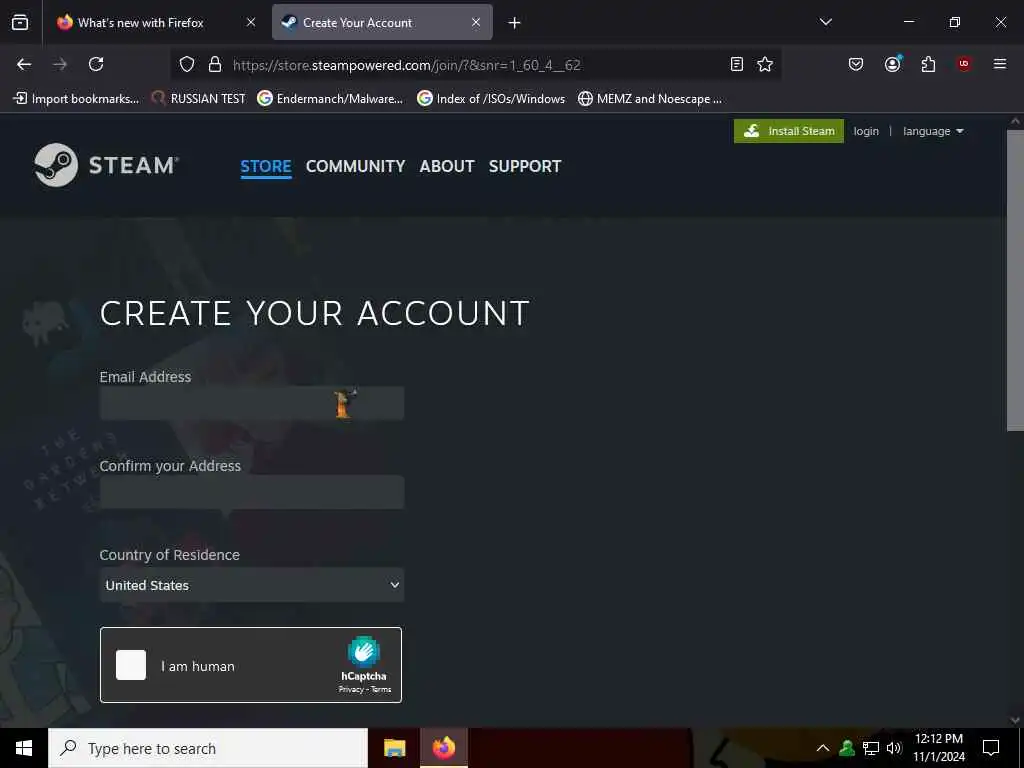Reload the current page
The image size is (1024, 768).
(x=96, y=64)
